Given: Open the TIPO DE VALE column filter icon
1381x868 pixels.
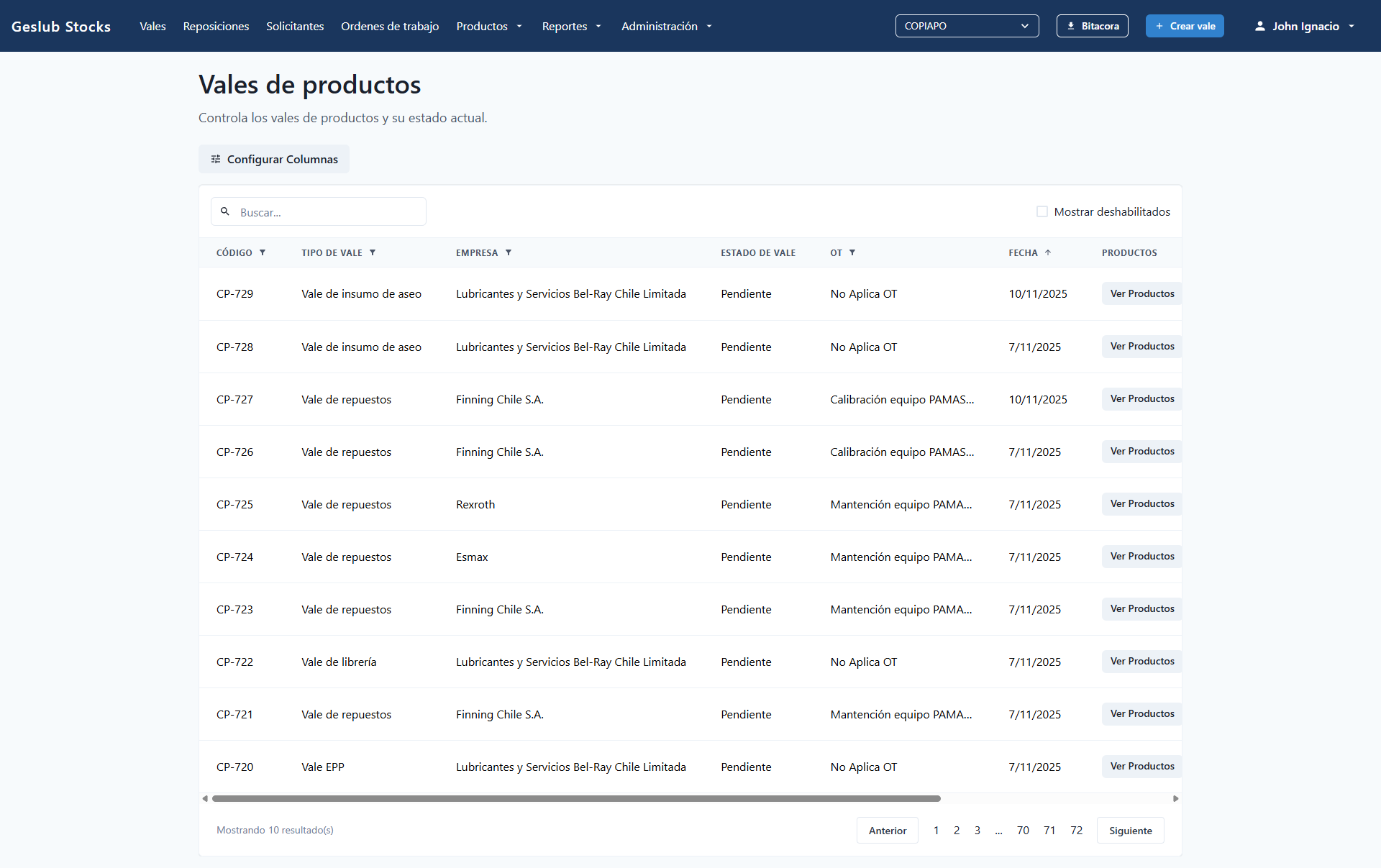Looking at the screenshot, I should pyautogui.click(x=373, y=253).
